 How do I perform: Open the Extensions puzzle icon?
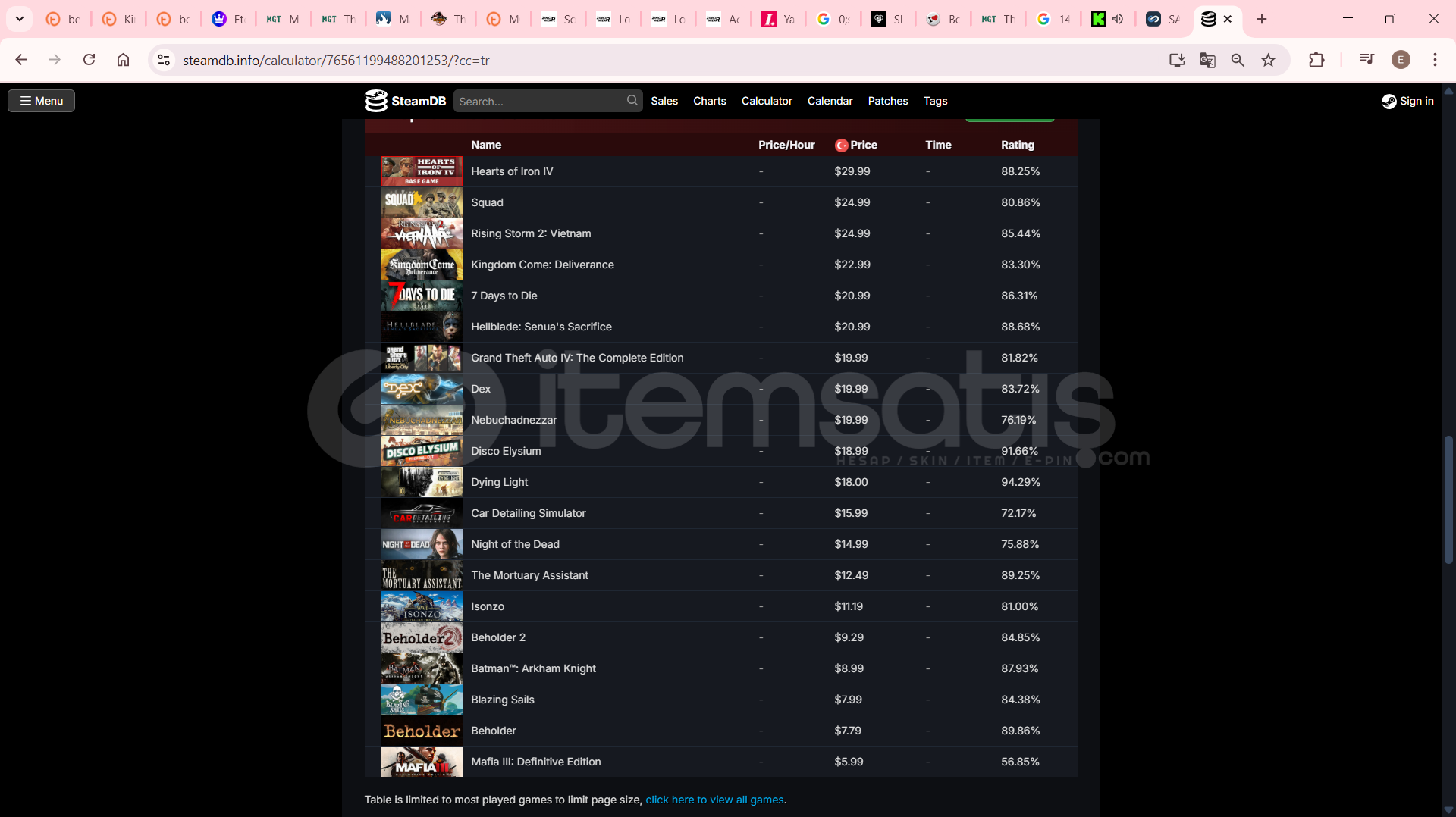(x=1316, y=60)
